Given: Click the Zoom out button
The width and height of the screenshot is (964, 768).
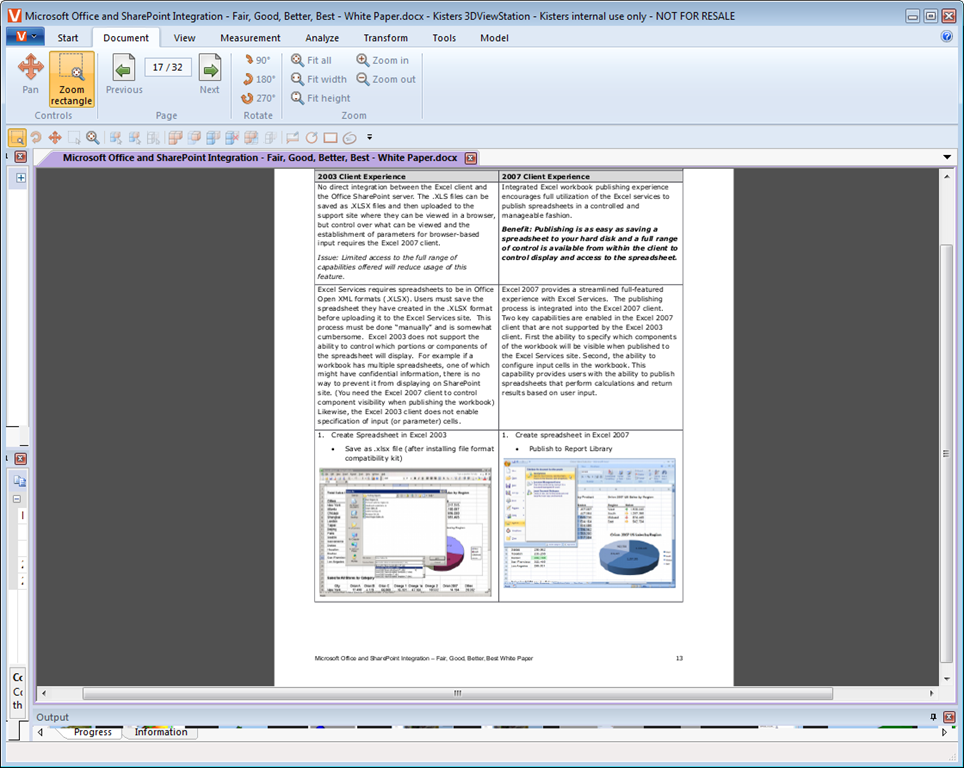Looking at the screenshot, I should pyautogui.click(x=386, y=79).
